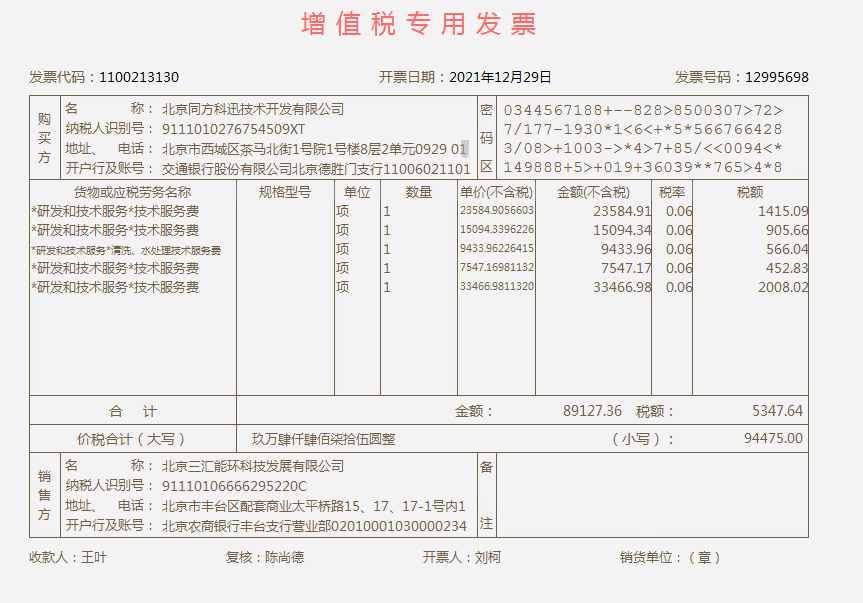Select the lowercase total 94475.00
This screenshot has height=603, width=863.
pyautogui.click(x=773, y=438)
